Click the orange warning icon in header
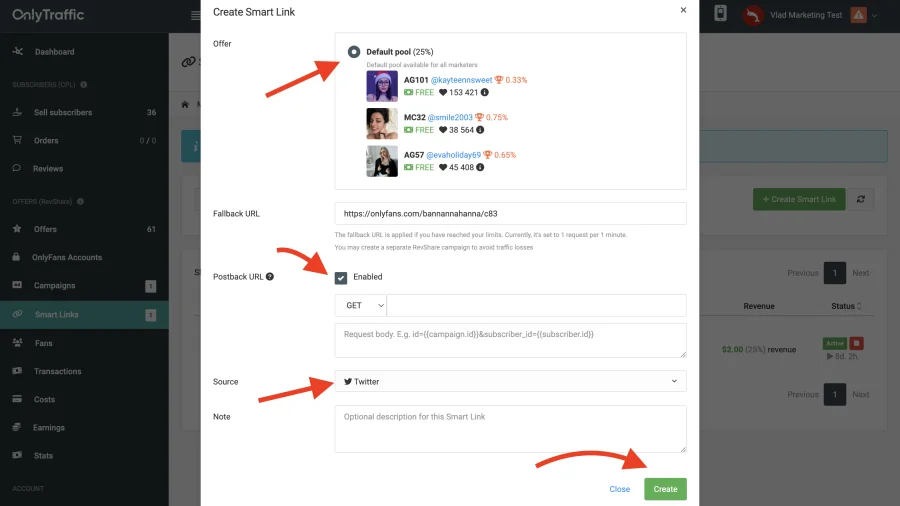This screenshot has width=900, height=506. pyautogui.click(x=858, y=15)
